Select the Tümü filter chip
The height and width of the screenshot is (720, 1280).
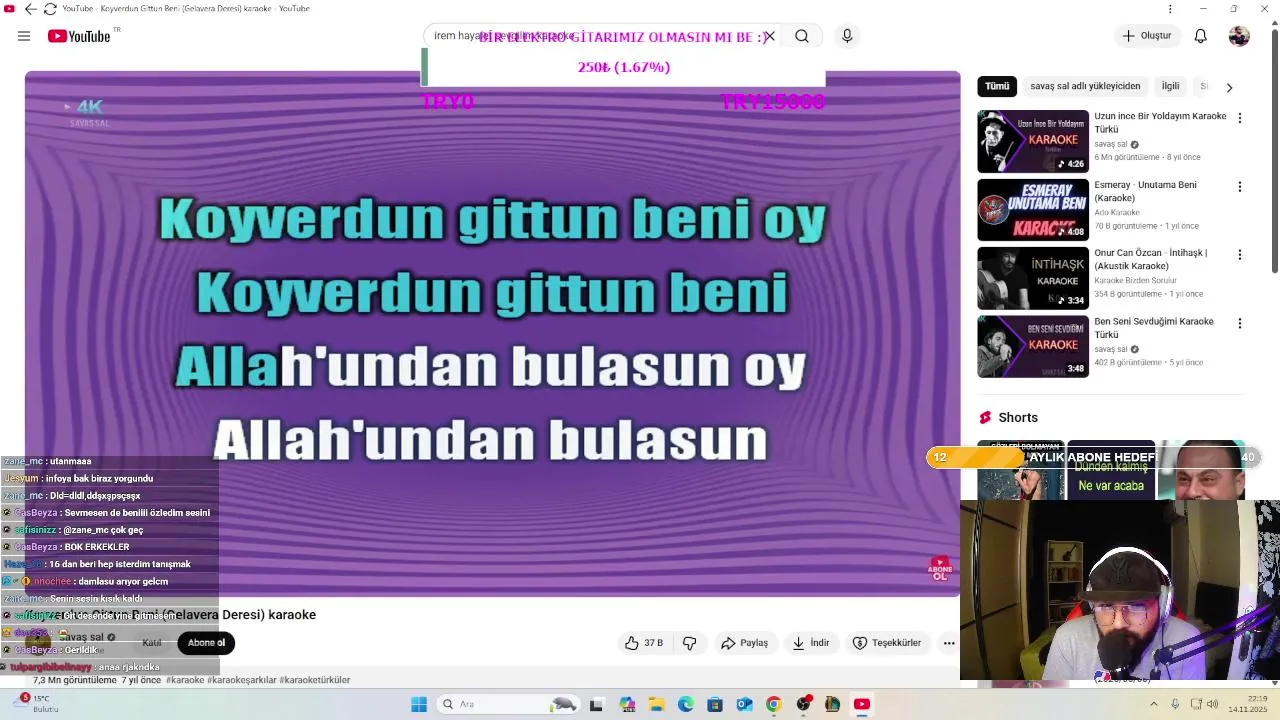[x=997, y=86]
